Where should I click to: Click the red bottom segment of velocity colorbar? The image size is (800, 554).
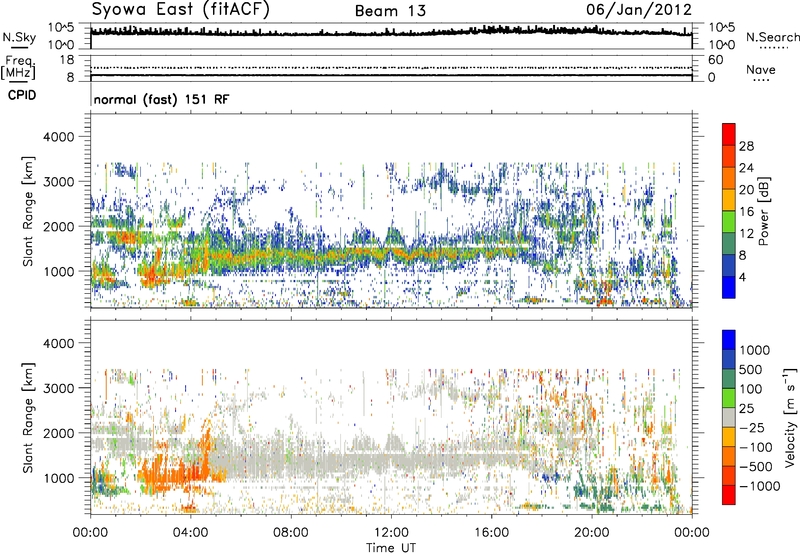pos(729,495)
